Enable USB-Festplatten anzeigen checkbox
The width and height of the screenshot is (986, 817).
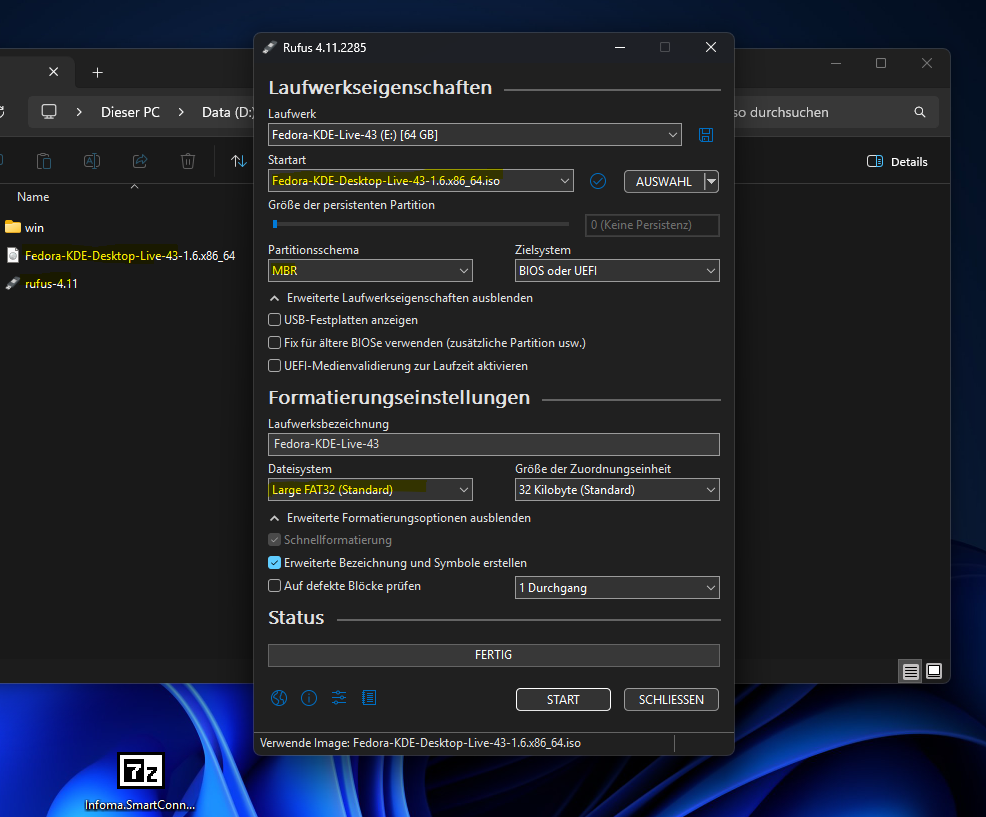(x=275, y=320)
